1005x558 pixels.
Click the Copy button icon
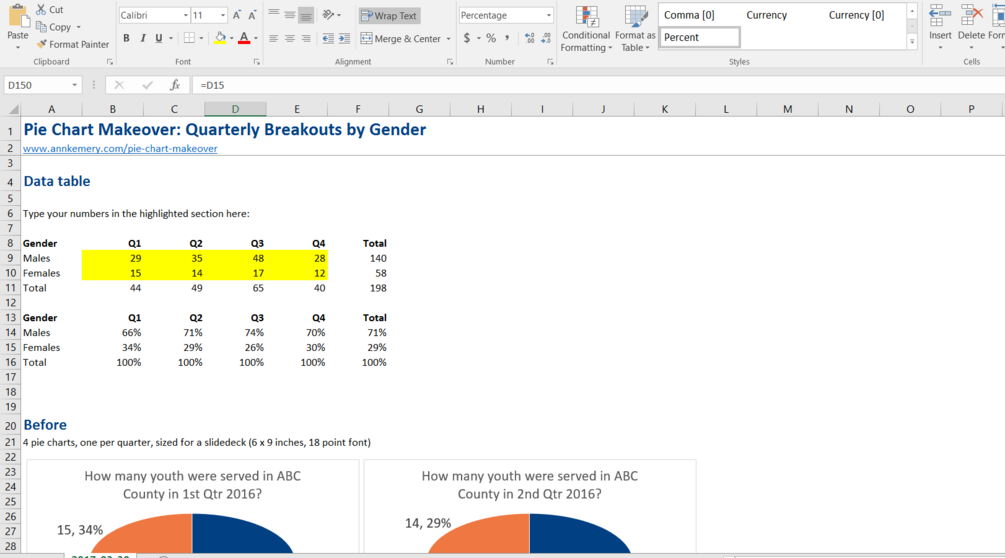[41, 27]
